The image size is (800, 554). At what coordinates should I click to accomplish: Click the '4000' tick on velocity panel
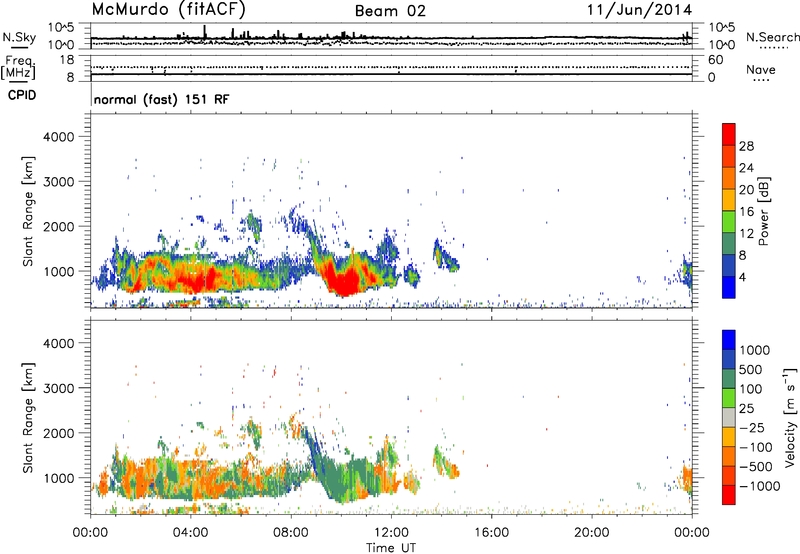pos(58,343)
